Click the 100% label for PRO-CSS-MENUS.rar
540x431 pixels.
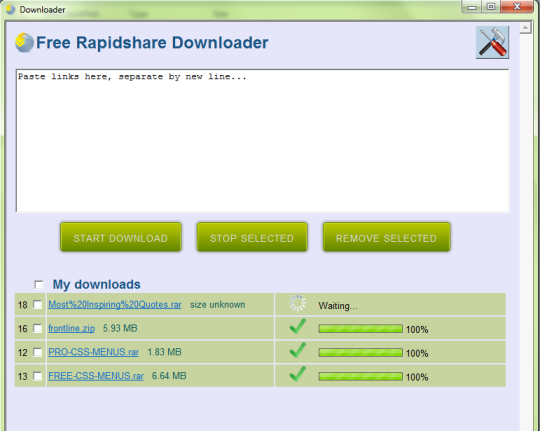point(417,353)
